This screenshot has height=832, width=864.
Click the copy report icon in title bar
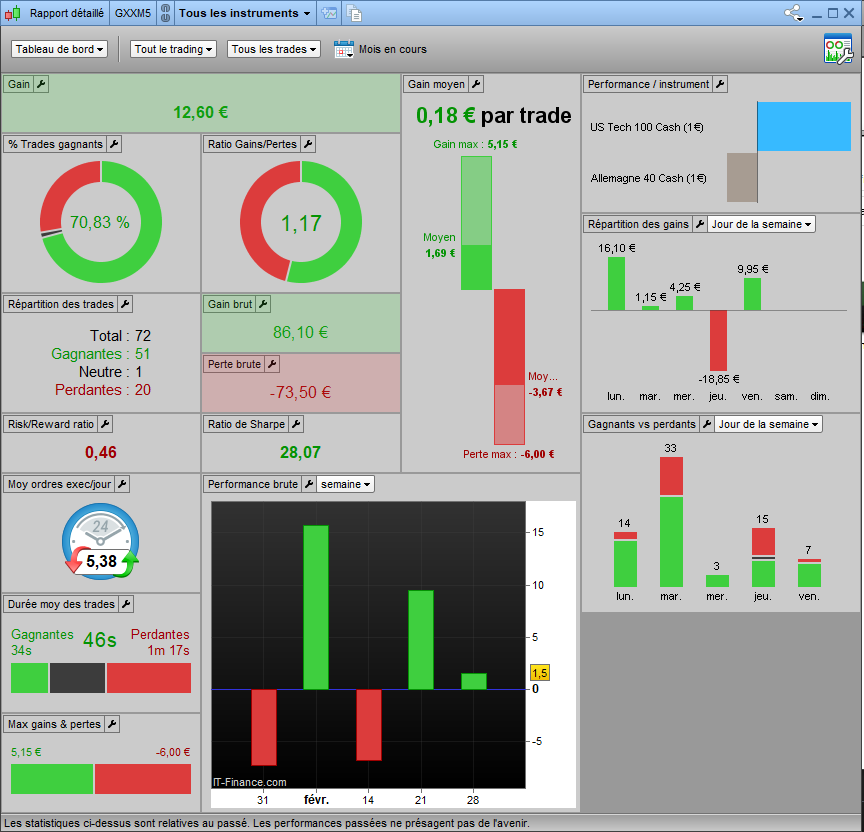(355, 13)
